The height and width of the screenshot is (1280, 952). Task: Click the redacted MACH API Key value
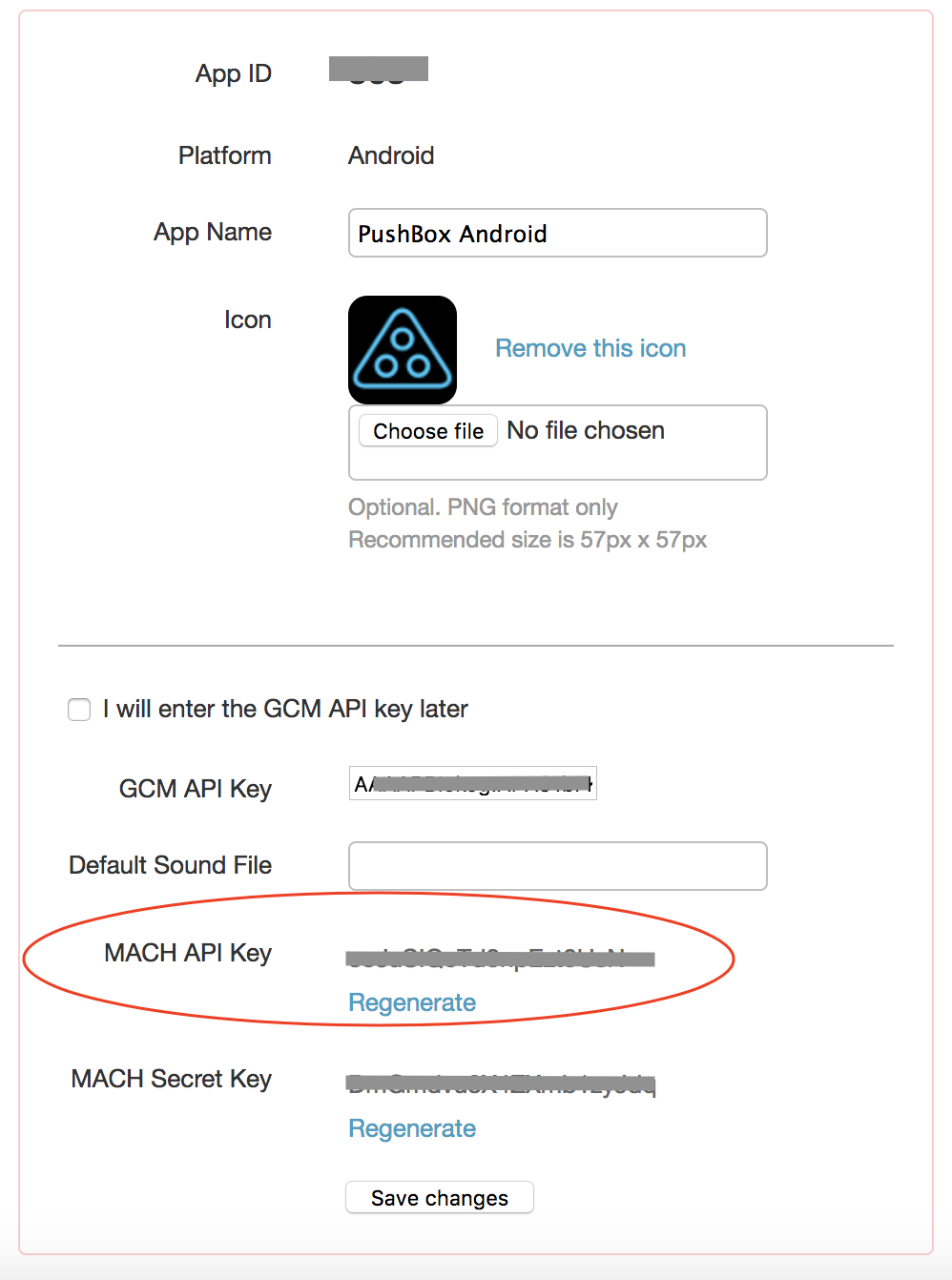[500, 959]
